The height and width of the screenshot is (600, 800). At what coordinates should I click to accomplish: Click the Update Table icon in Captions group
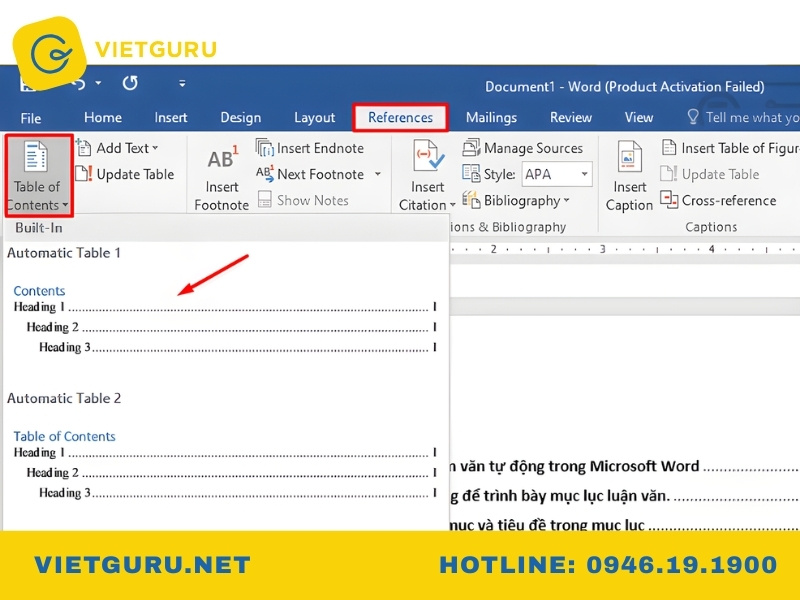point(669,173)
